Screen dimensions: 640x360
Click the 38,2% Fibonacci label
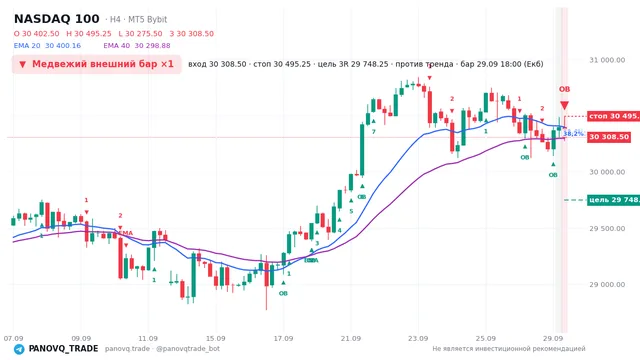(574, 133)
